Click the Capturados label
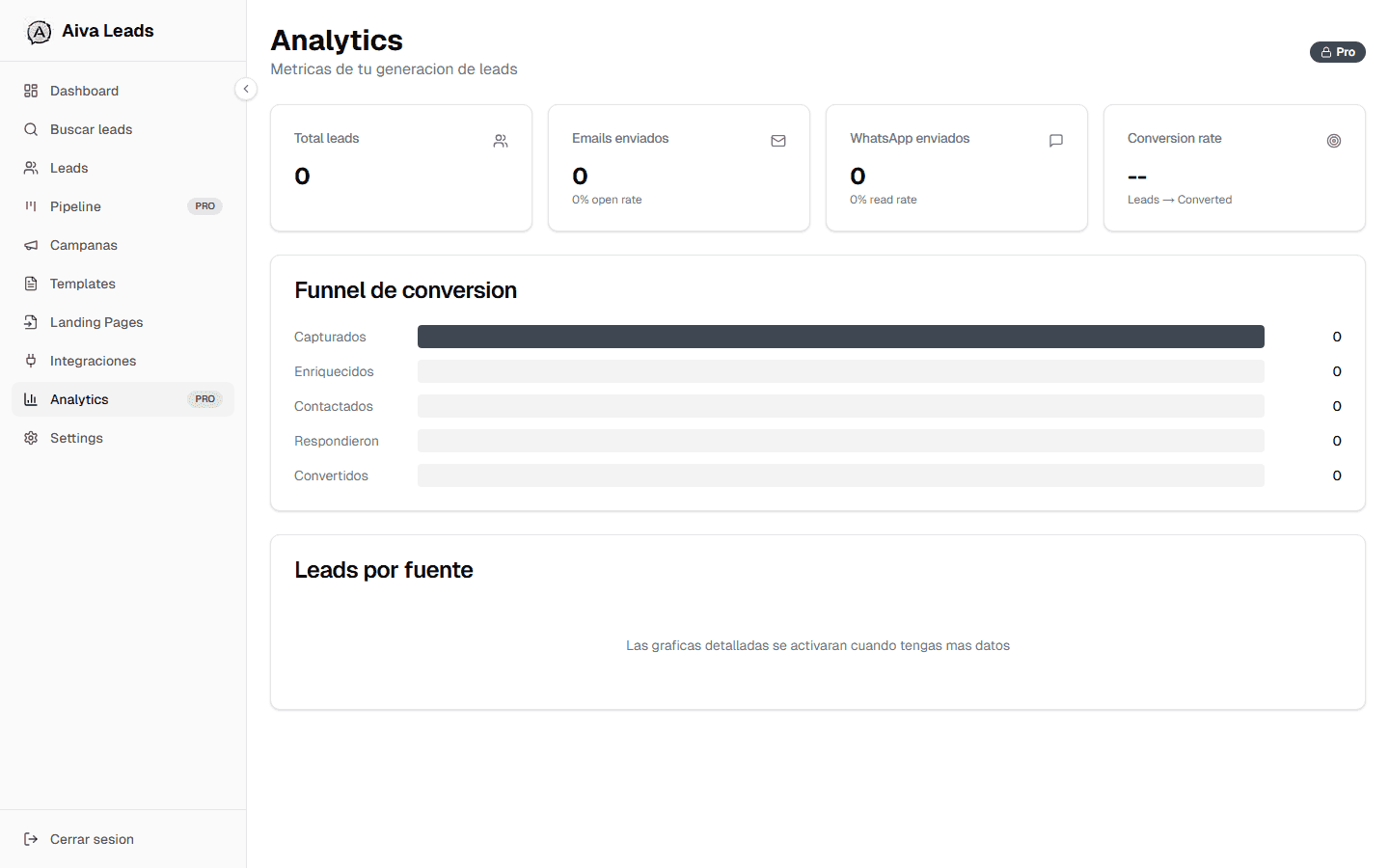The width and height of the screenshot is (1389, 868). coord(330,337)
